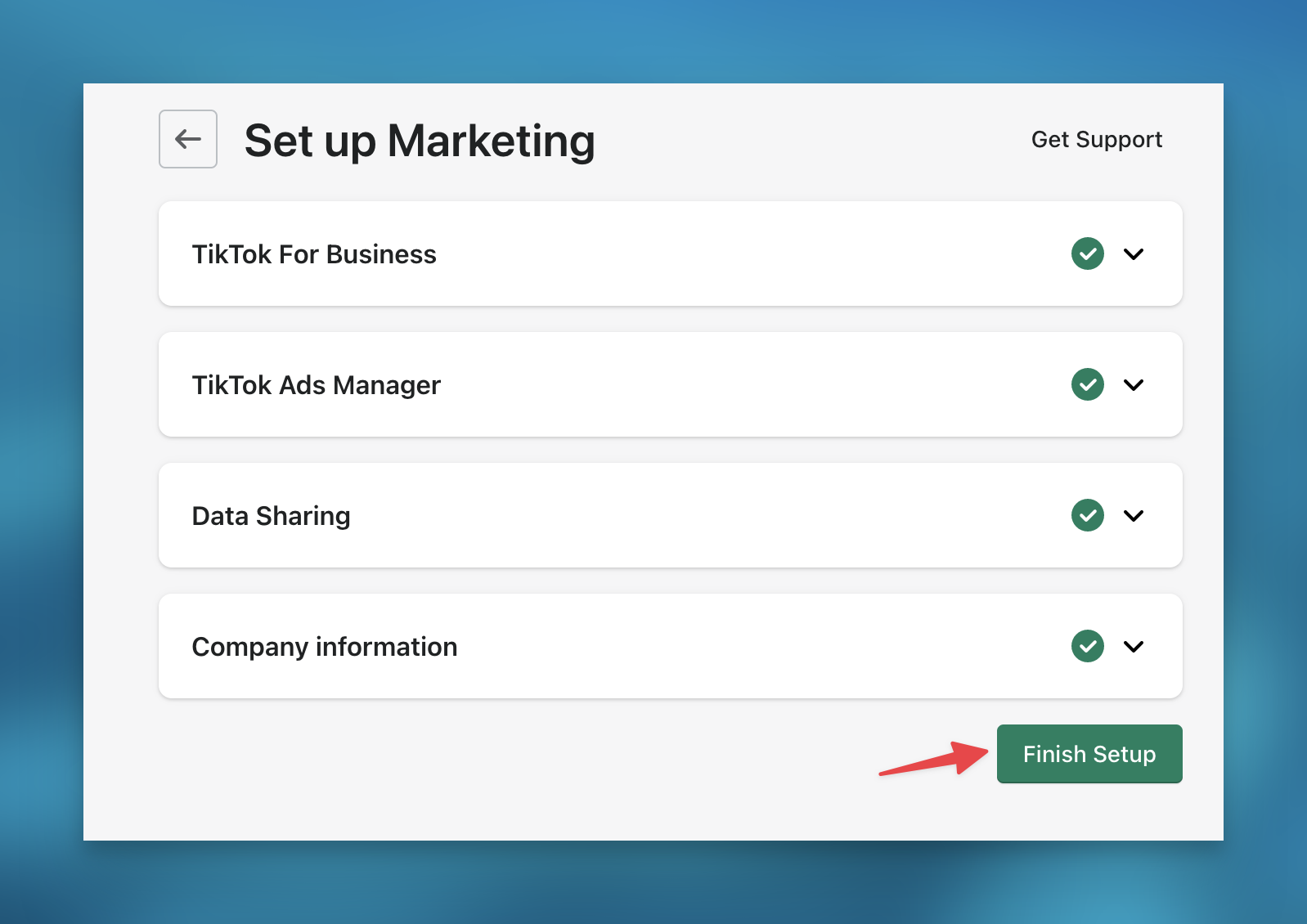This screenshot has width=1307, height=924.
Task: Select the TikTok For Business title text
Action: 314,254
